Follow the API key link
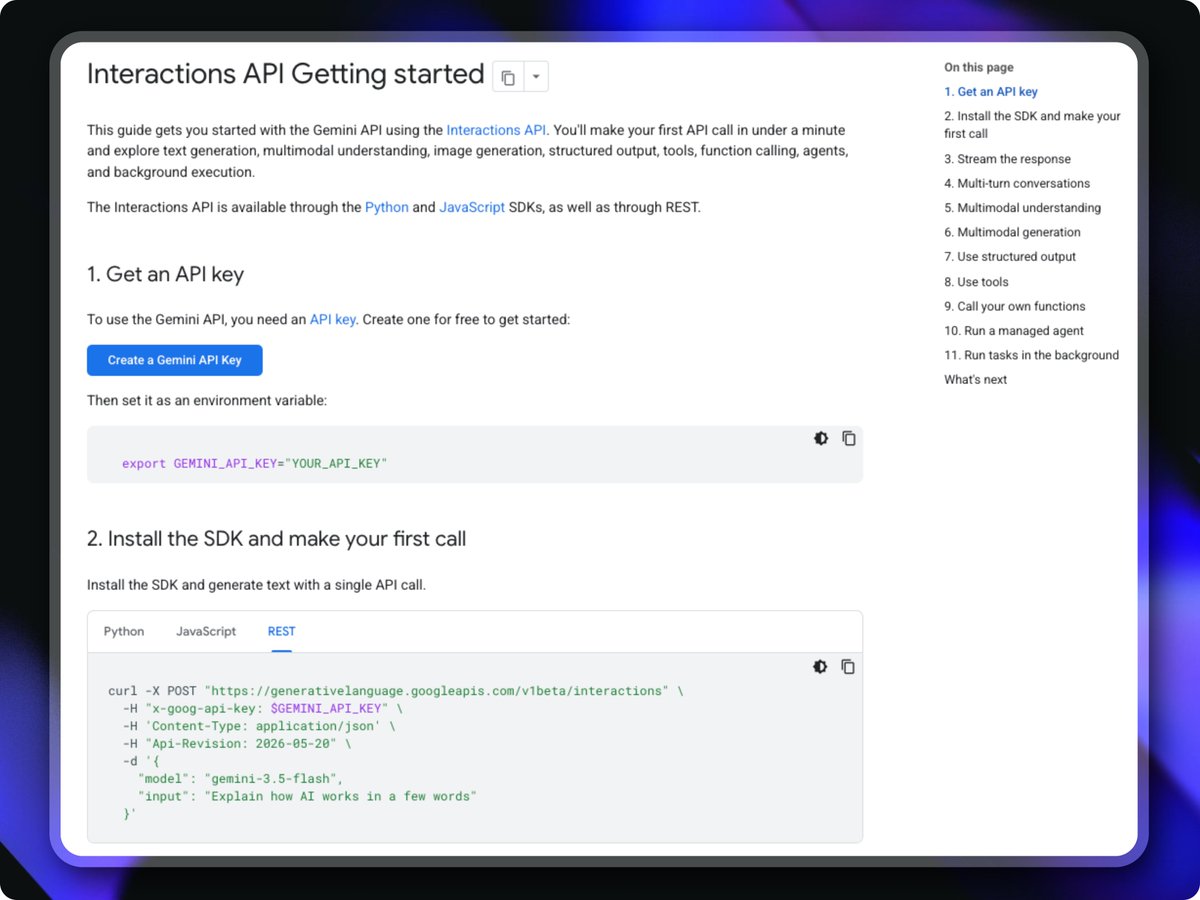Image resolution: width=1200 pixels, height=900 pixels. tap(332, 320)
